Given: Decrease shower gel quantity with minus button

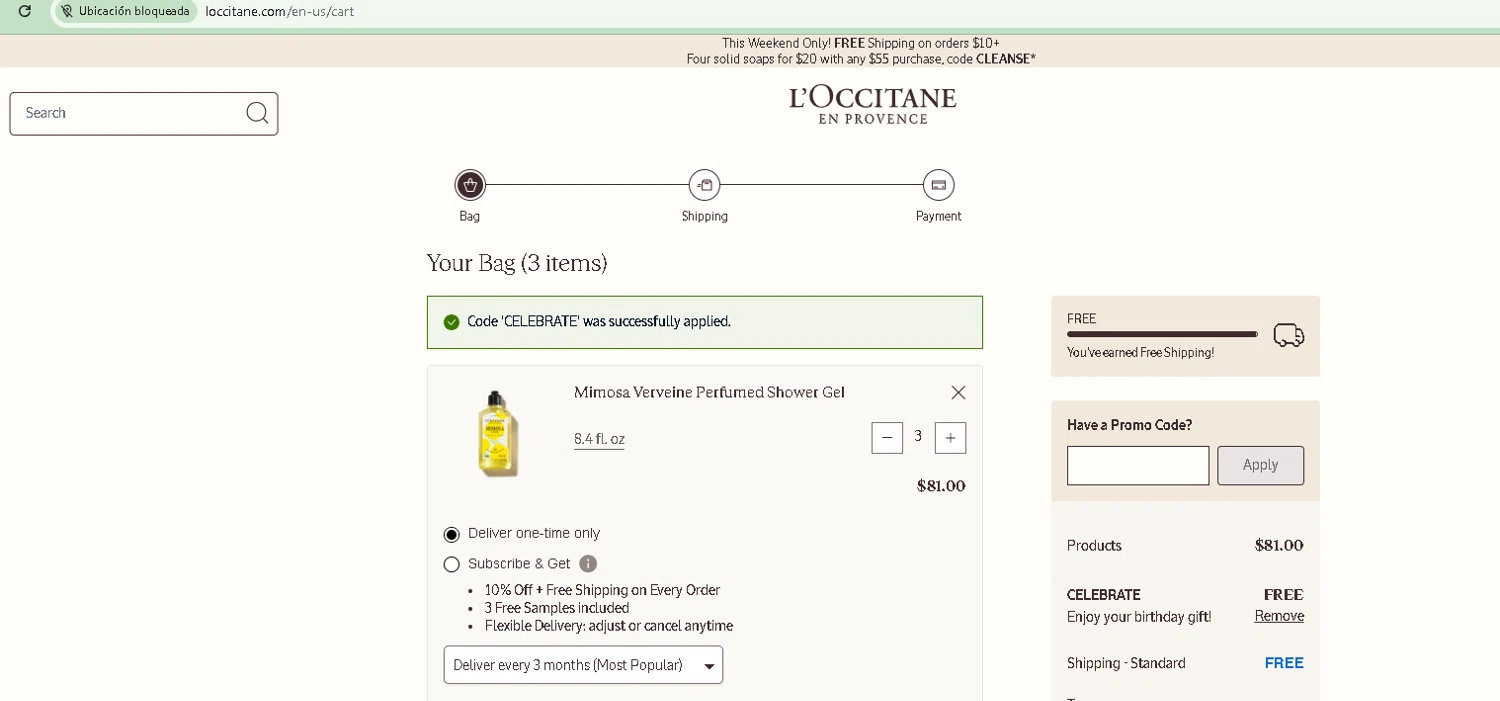Looking at the screenshot, I should click(x=887, y=438).
